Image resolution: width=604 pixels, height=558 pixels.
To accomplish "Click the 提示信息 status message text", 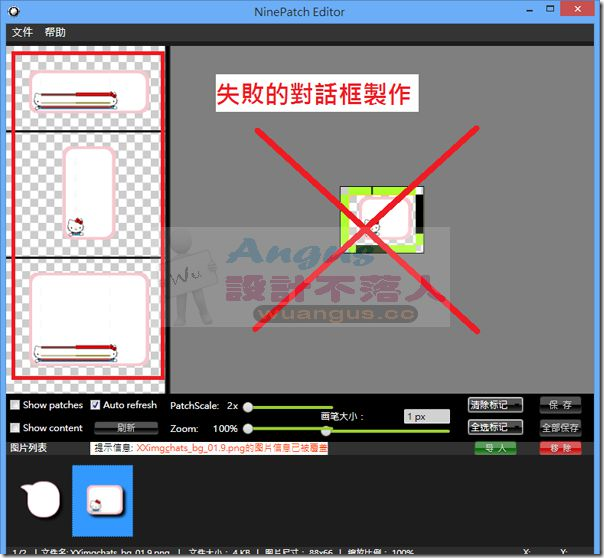I will click(209, 448).
